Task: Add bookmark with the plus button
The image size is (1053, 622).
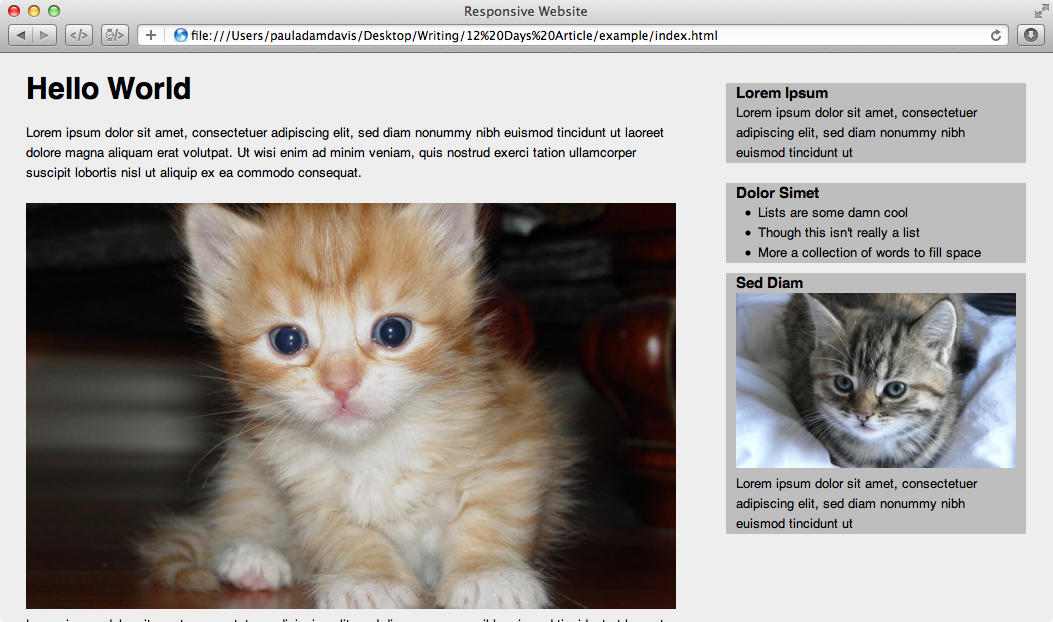Action: [151, 35]
